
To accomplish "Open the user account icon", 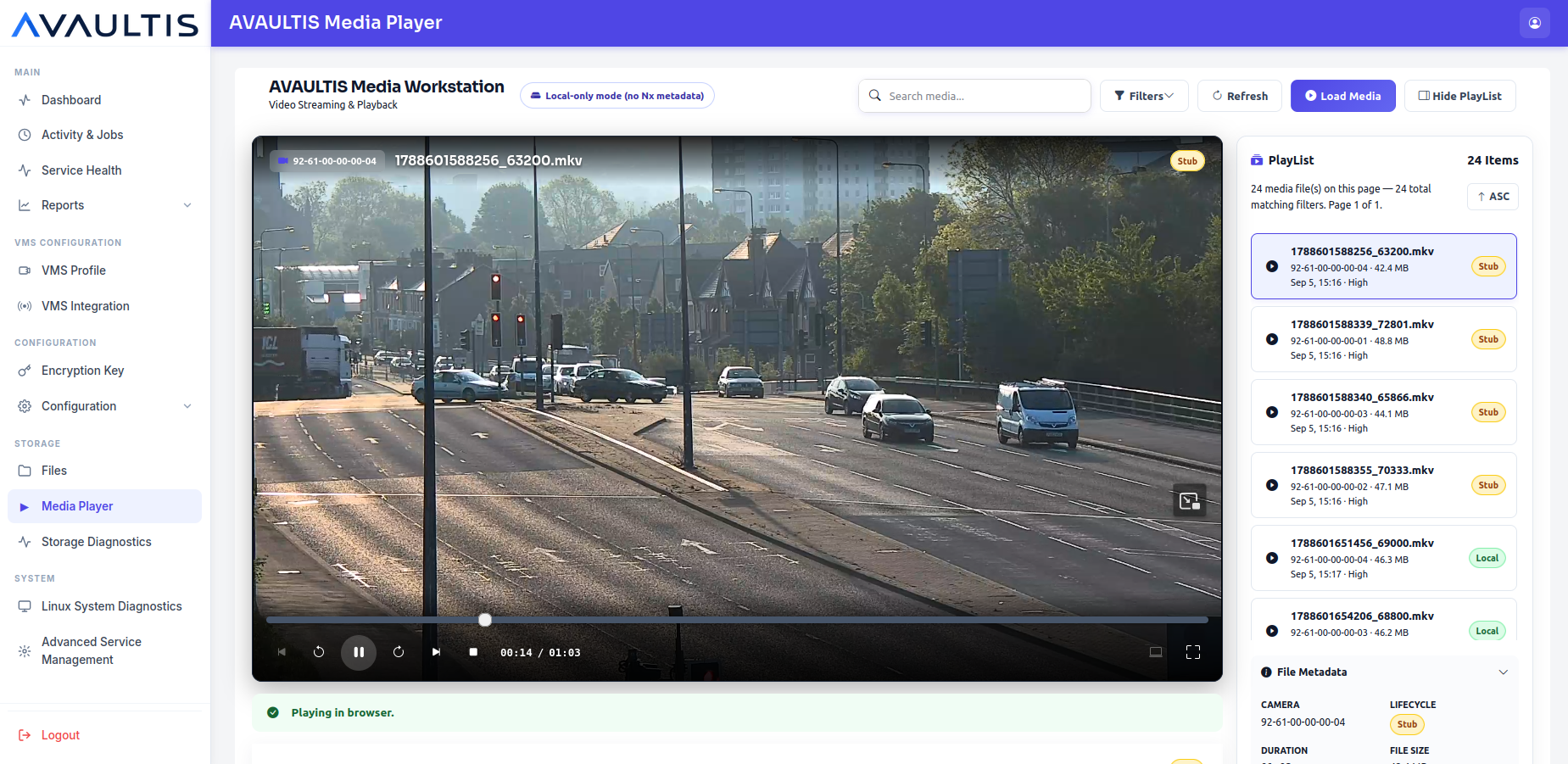I will (1535, 23).
